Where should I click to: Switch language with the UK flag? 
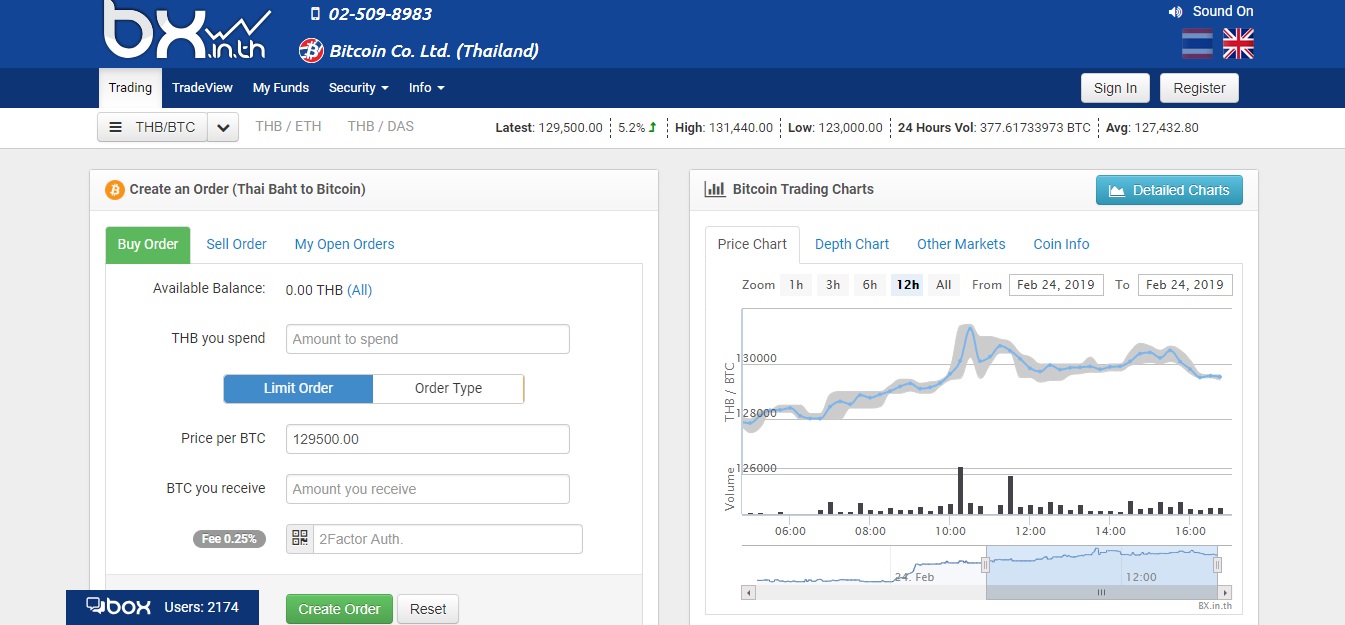click(1238, 43)
